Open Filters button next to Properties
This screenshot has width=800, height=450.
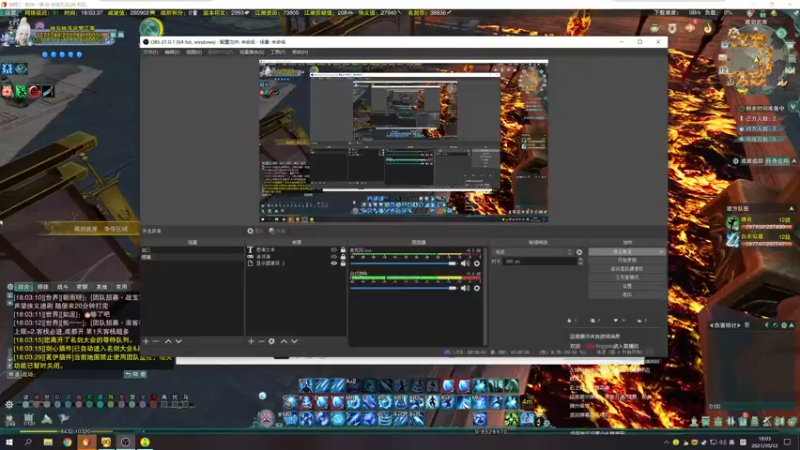tap(277, 231)
